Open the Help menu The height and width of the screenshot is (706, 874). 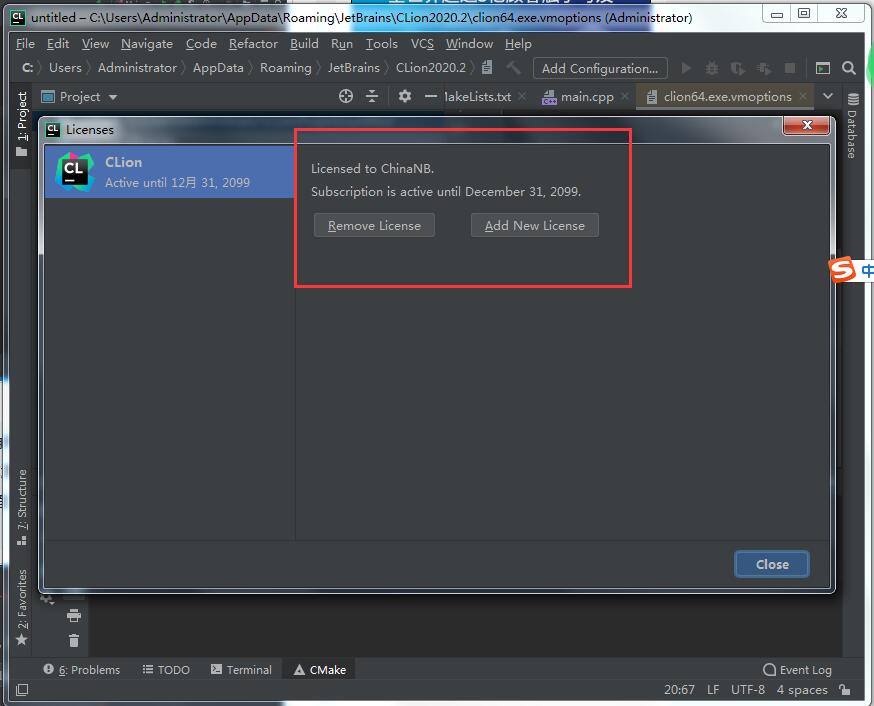click(x=518, y=44)
